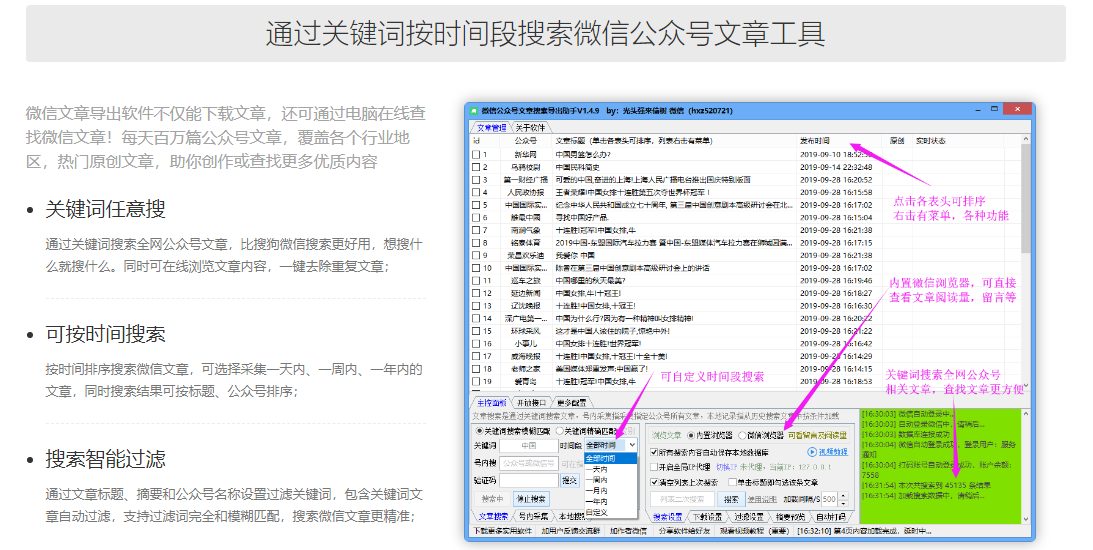This screenshot has height=550, width=1093.
Task: Click the app icon in the title bar
Action: tap(474, 110)
